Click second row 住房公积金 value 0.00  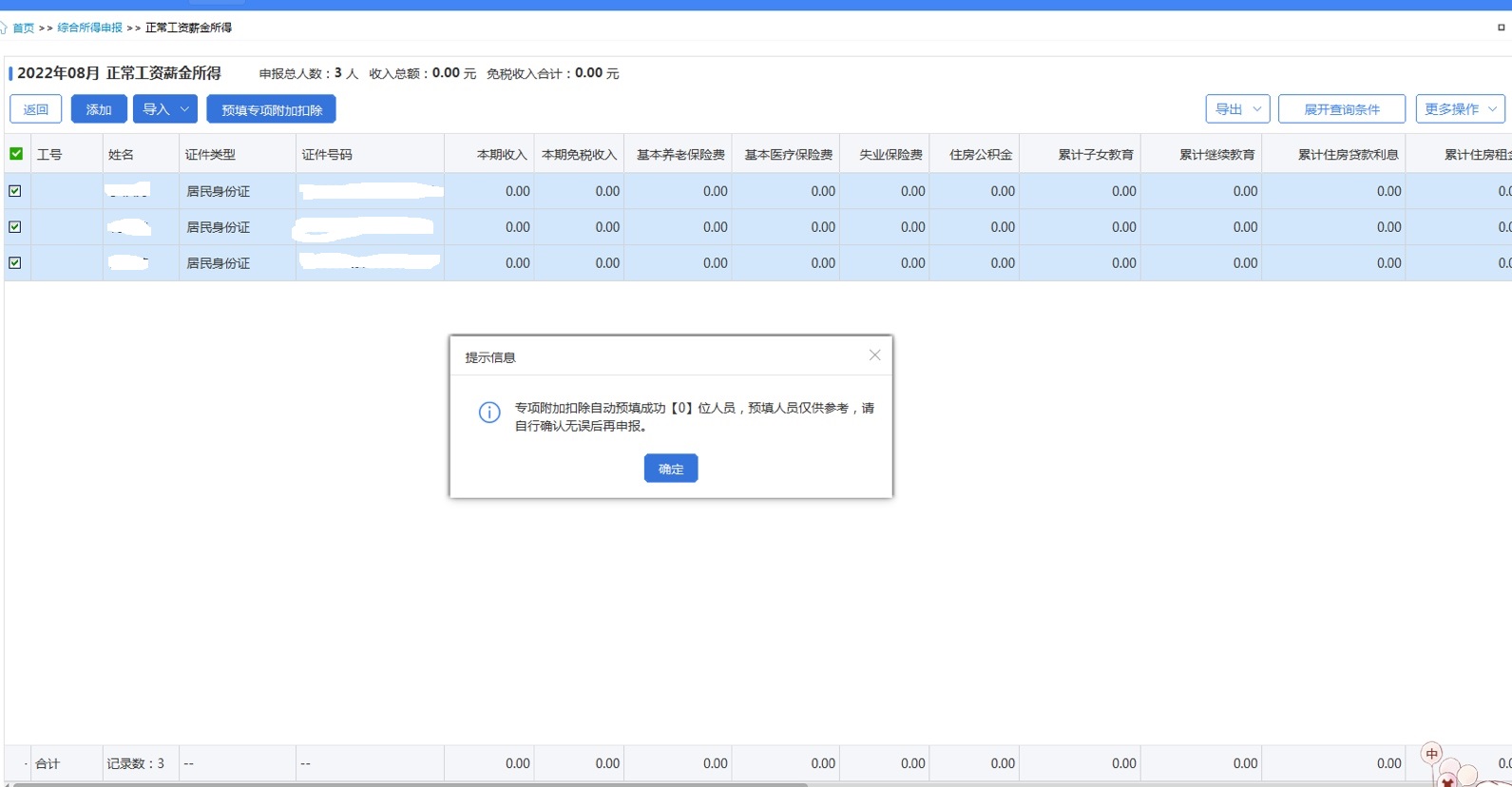click(x=1003, y=227)
